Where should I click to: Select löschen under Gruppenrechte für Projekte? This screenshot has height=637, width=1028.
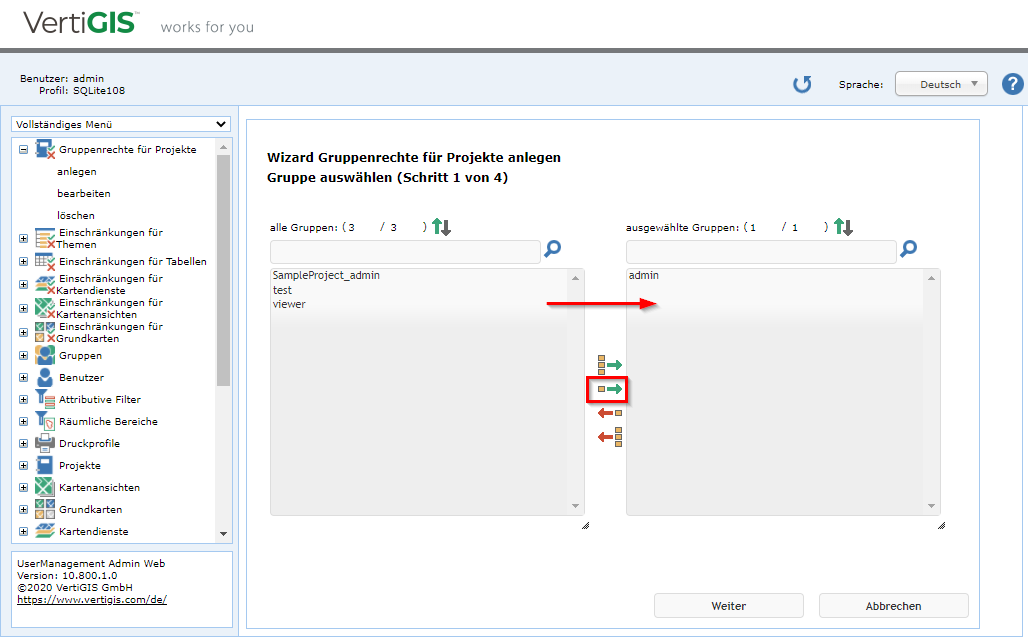[x=76, y=216]
